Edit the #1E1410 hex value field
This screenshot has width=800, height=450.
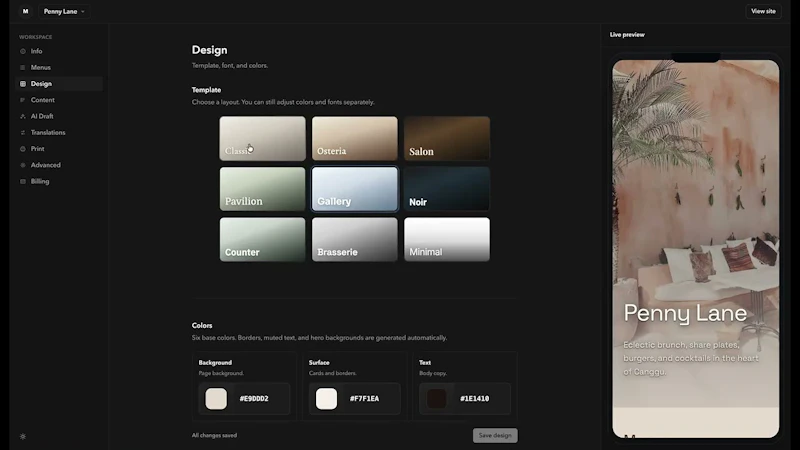point(474,398)
